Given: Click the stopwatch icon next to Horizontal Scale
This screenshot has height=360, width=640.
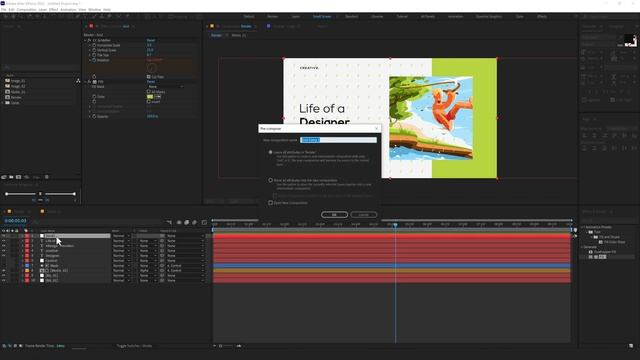Looking at the screenshot, I should 94,45.
